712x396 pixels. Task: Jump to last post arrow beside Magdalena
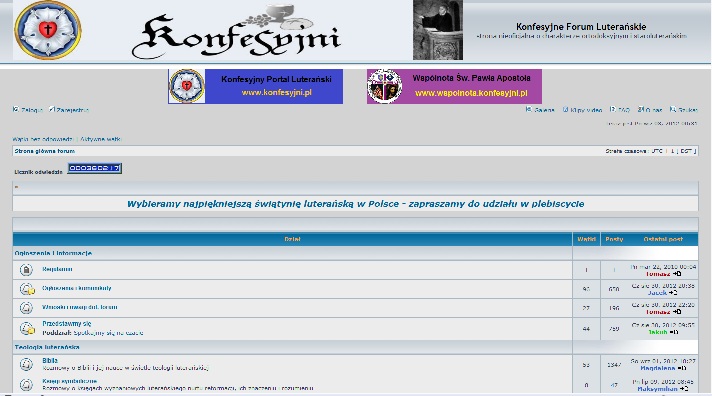click(682, 368)
